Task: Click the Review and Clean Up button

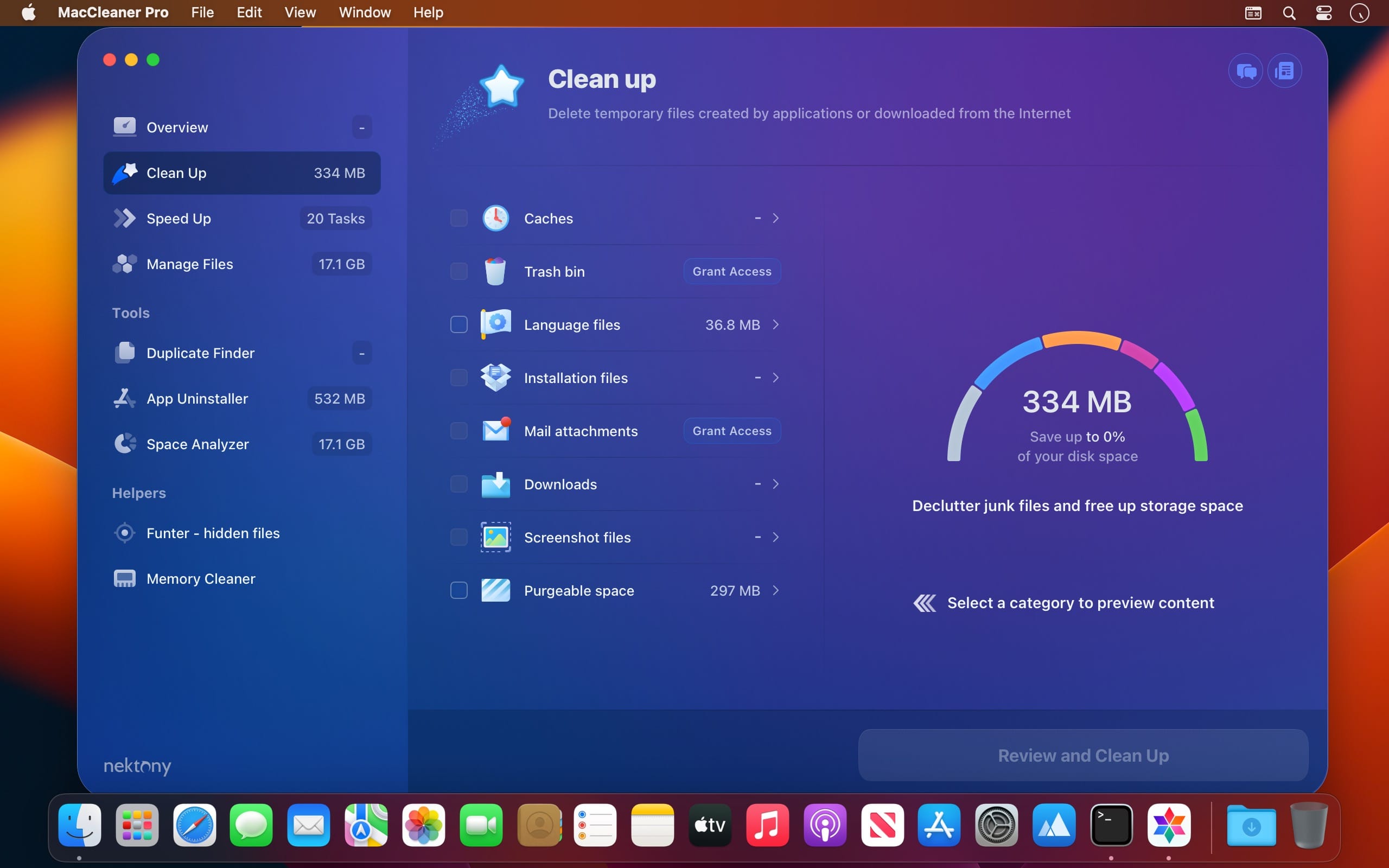Action: tap(1082, 756)
